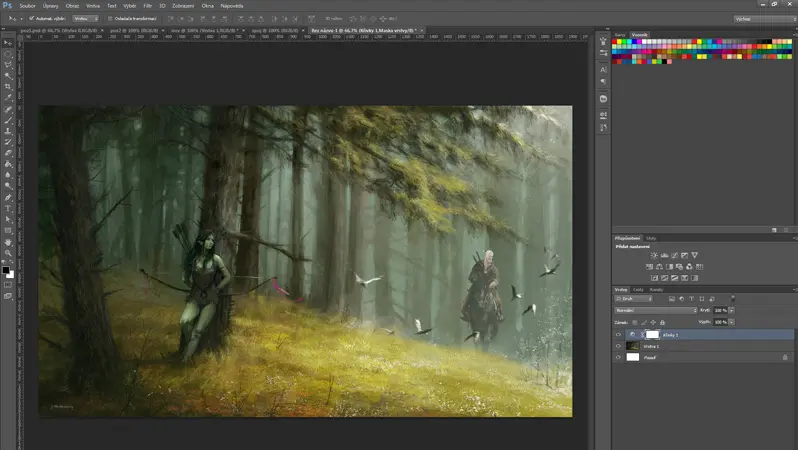Add a Channel Mixer adjustment layer
The height and width of the screenshot is (450, 798).
[x=689, y=267]
